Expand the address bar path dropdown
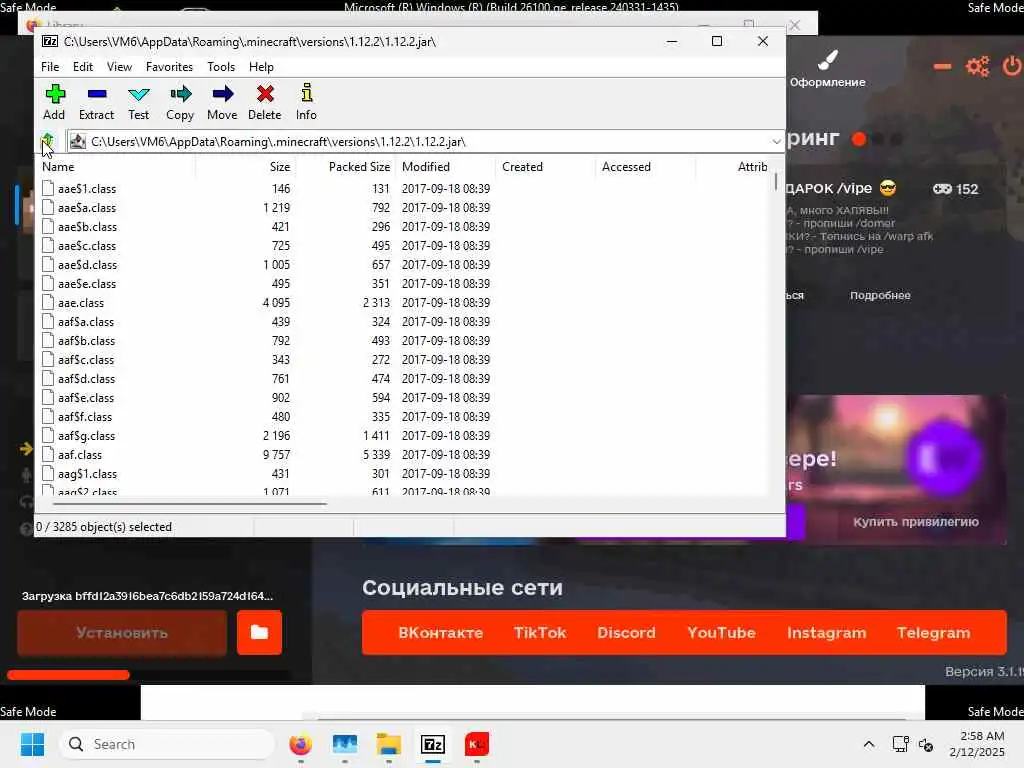Screen dimensions: 1024x768 pos(776,142)
